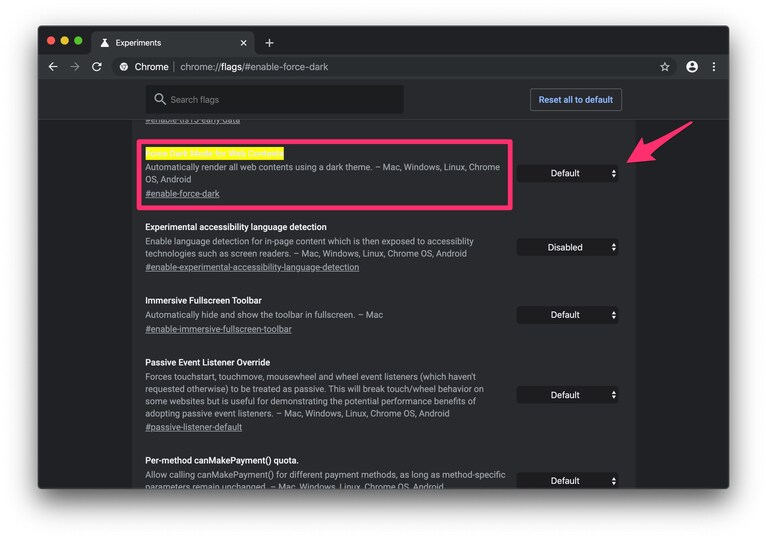This screenshot has height=539, width=767.
Task: Open the canMakePayment quota dropdown
Action: point(567,481)
